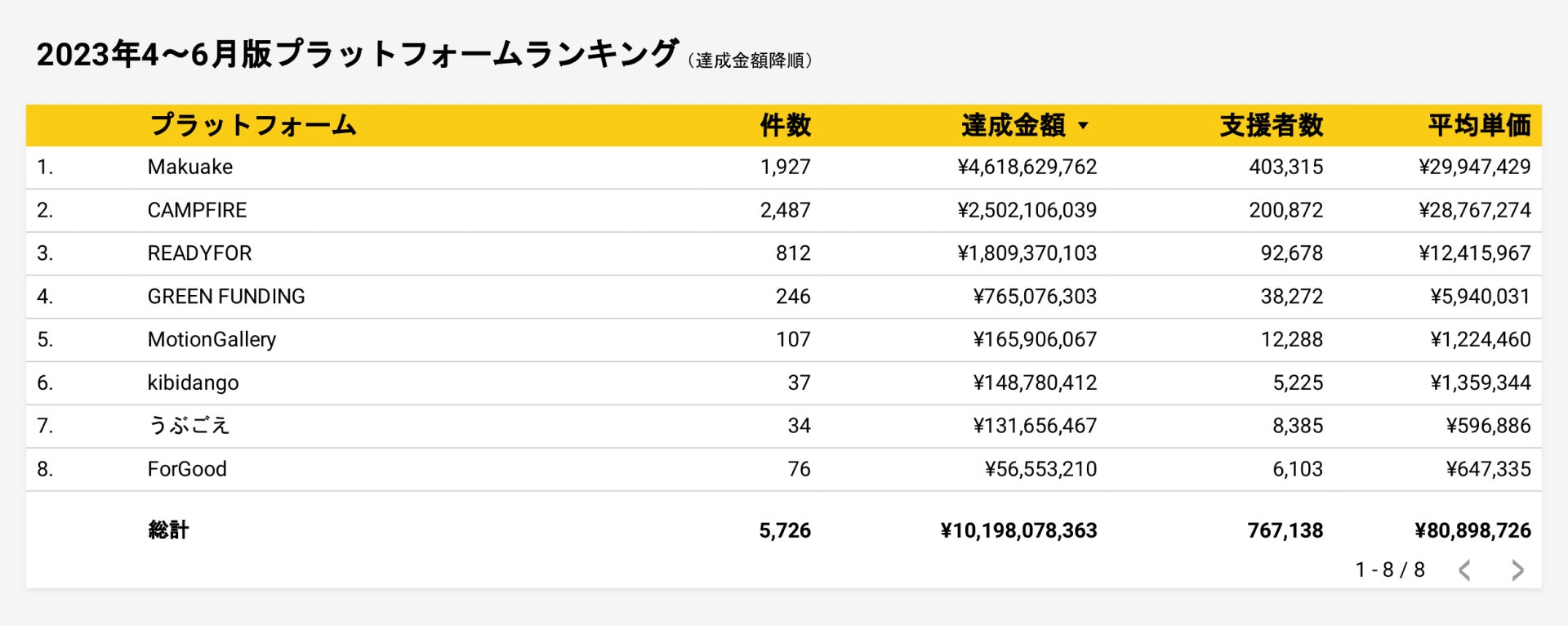Screen dimensions: 1568x626
Task: Click the kibidango platform cell
Action: pyautogui.click(x=193, y=382)
